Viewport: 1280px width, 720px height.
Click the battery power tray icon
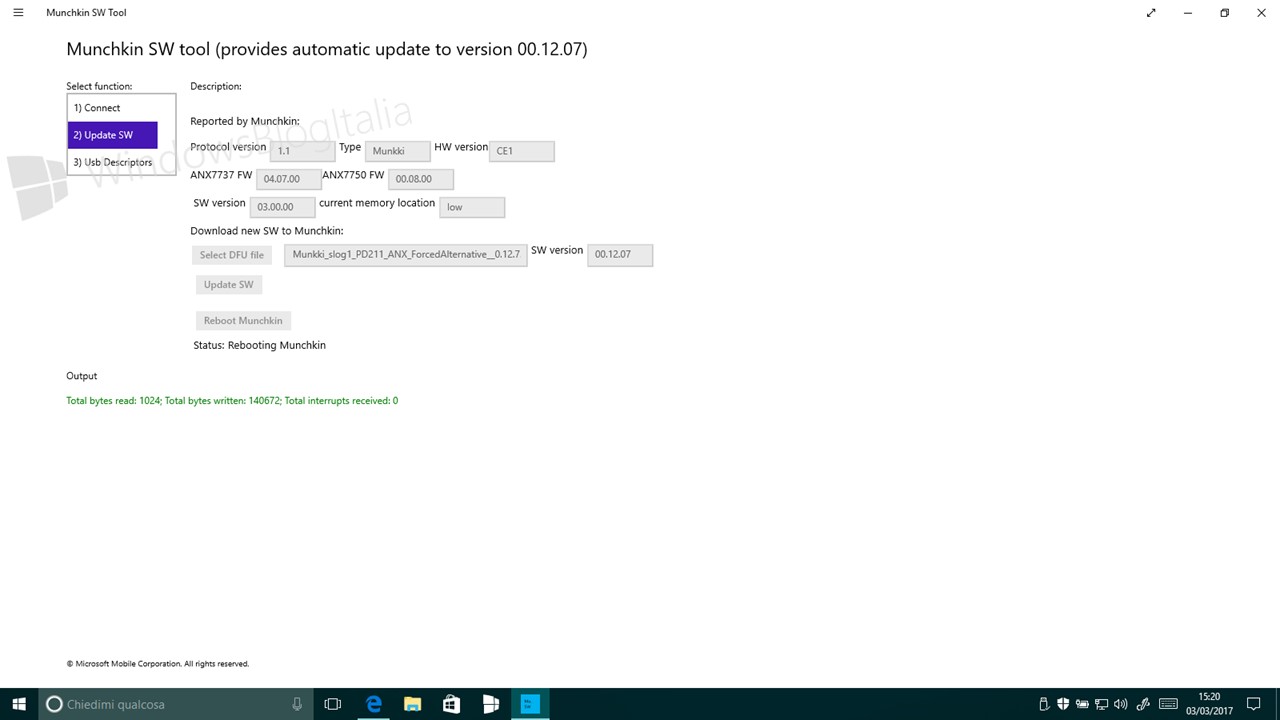[1082, 704]
